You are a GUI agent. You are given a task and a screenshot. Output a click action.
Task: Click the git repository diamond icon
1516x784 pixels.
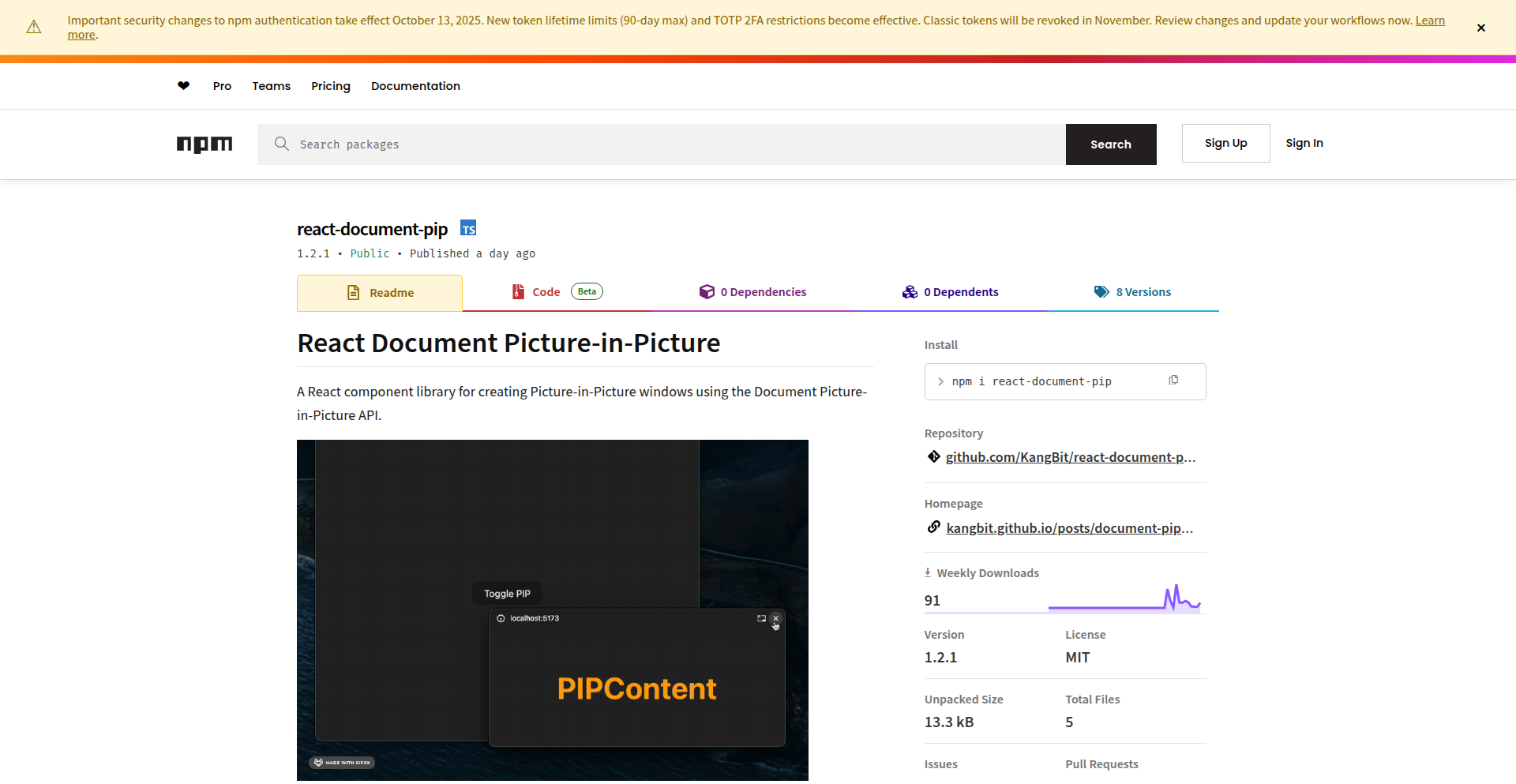point(933,457)
